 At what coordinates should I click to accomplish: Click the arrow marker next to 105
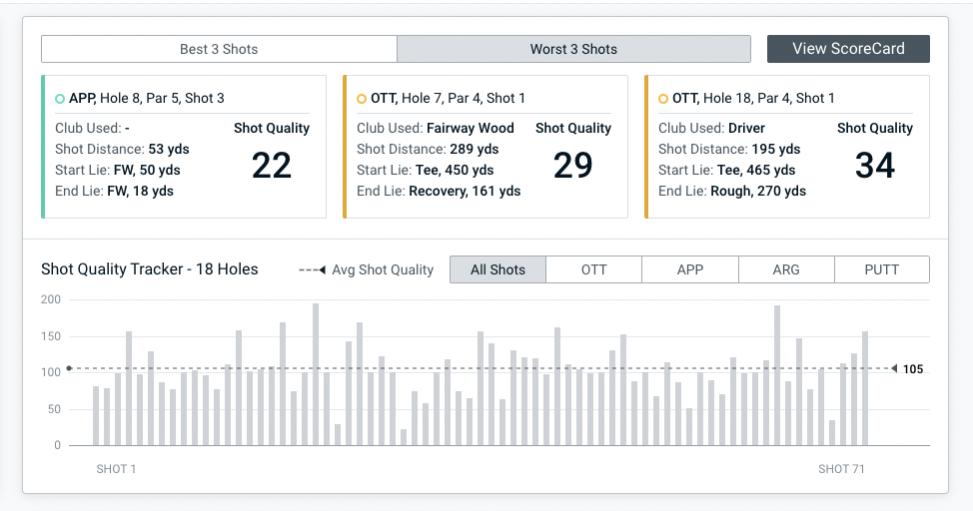click(x=893, y=369)
